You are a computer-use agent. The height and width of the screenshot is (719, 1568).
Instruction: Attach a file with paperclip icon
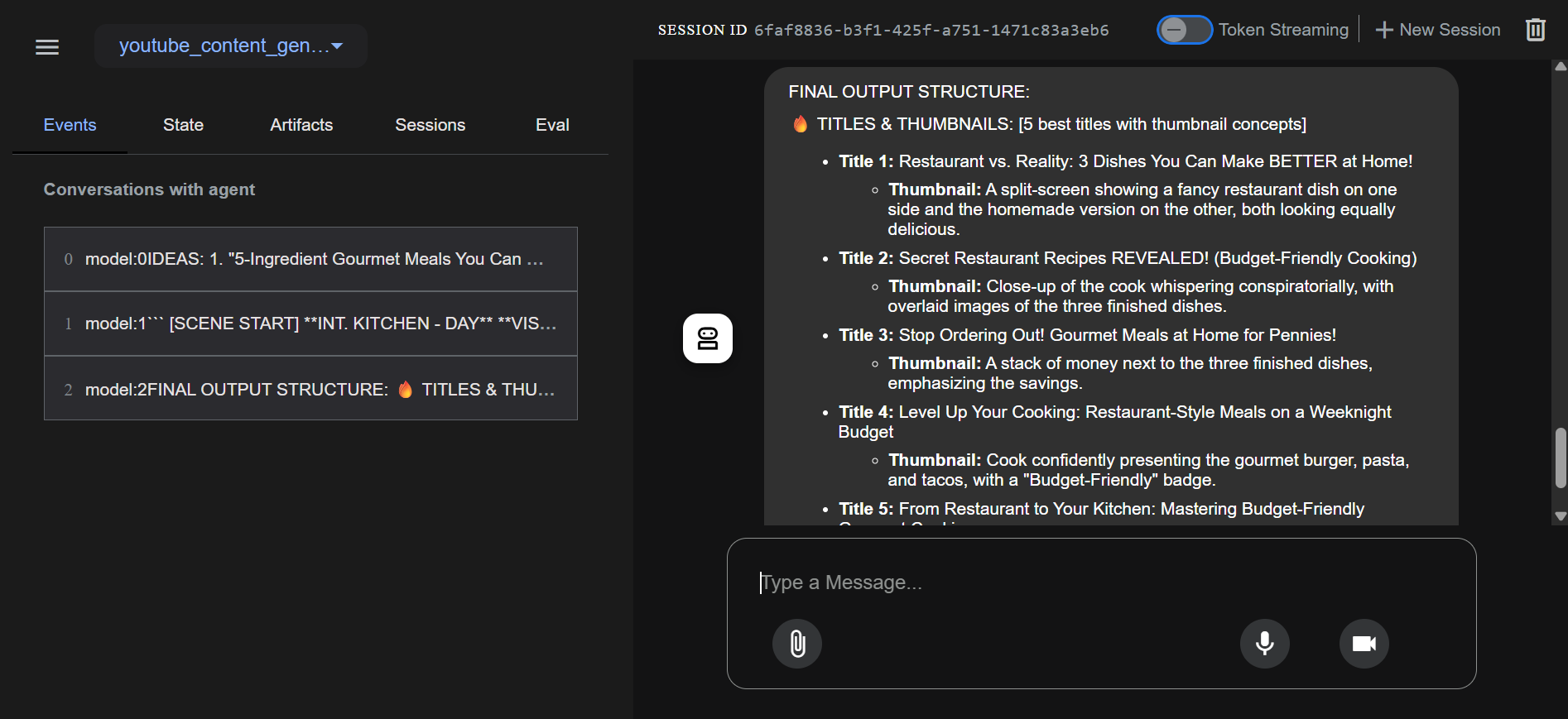797,644
